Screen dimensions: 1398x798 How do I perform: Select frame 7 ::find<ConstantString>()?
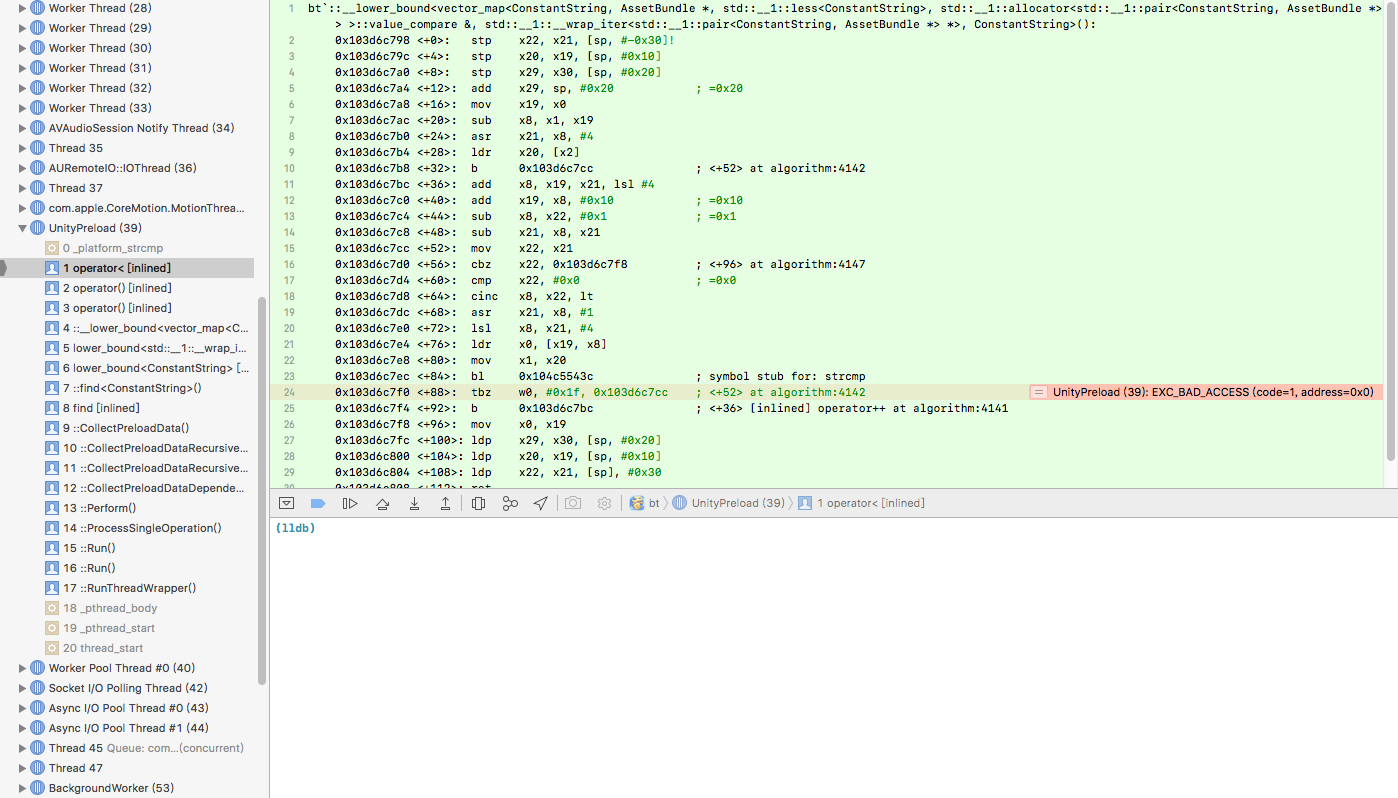[127, 388]
